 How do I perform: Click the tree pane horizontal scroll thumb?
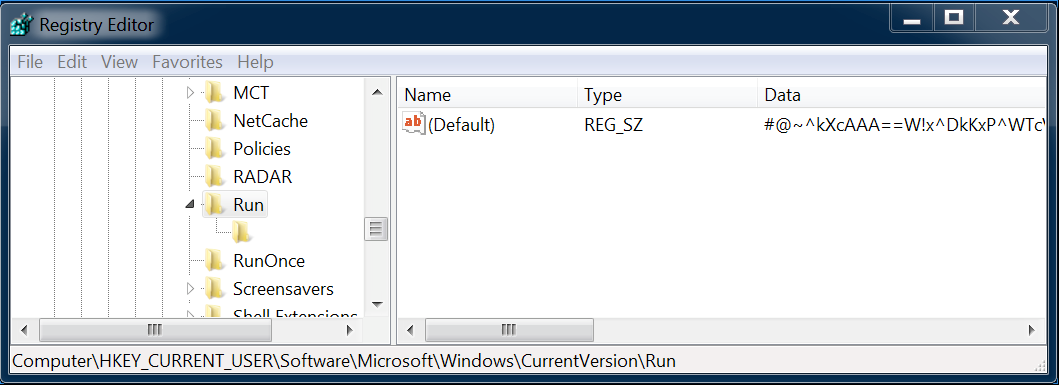pyautogui.click(x=155, y=330)
